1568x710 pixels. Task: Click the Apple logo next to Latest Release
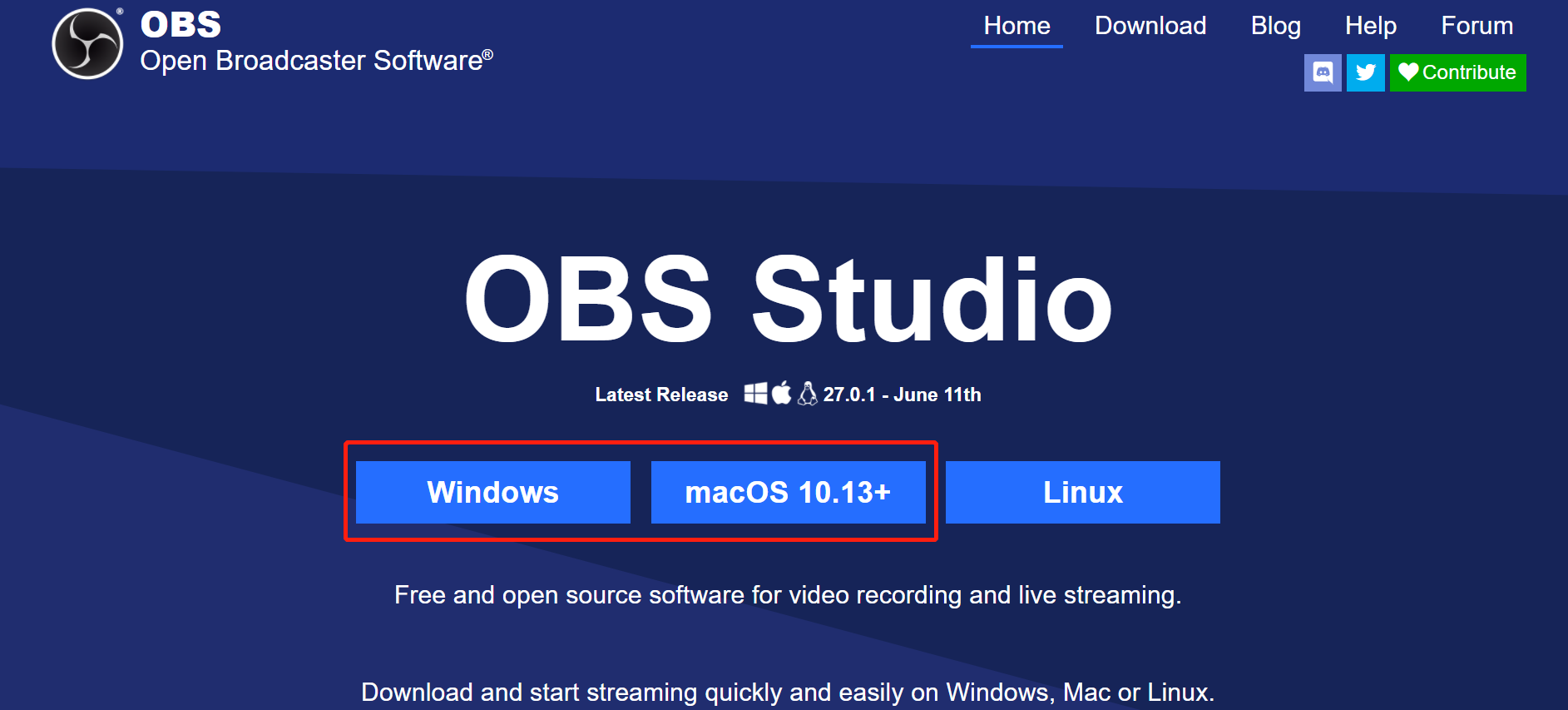[781, 393]
